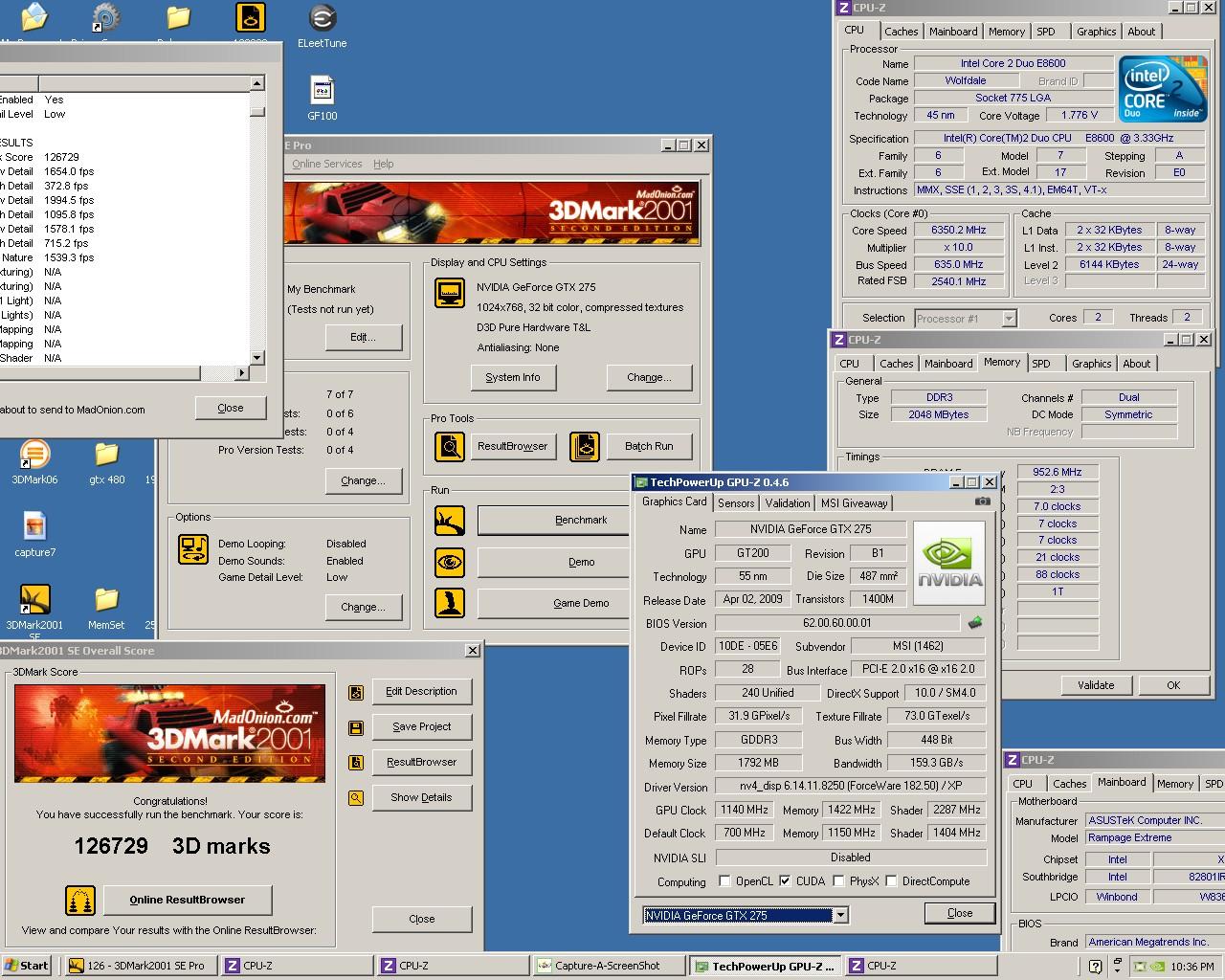Click the Validate button in CPU-Z
This screenshot has width=1225, height=980.
[1096, 685]
